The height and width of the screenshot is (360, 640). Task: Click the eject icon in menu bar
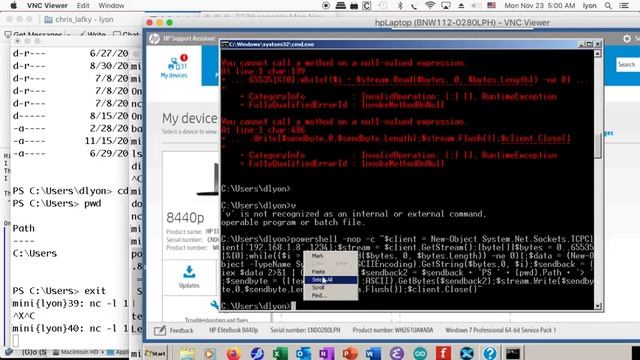pos(461,6)
